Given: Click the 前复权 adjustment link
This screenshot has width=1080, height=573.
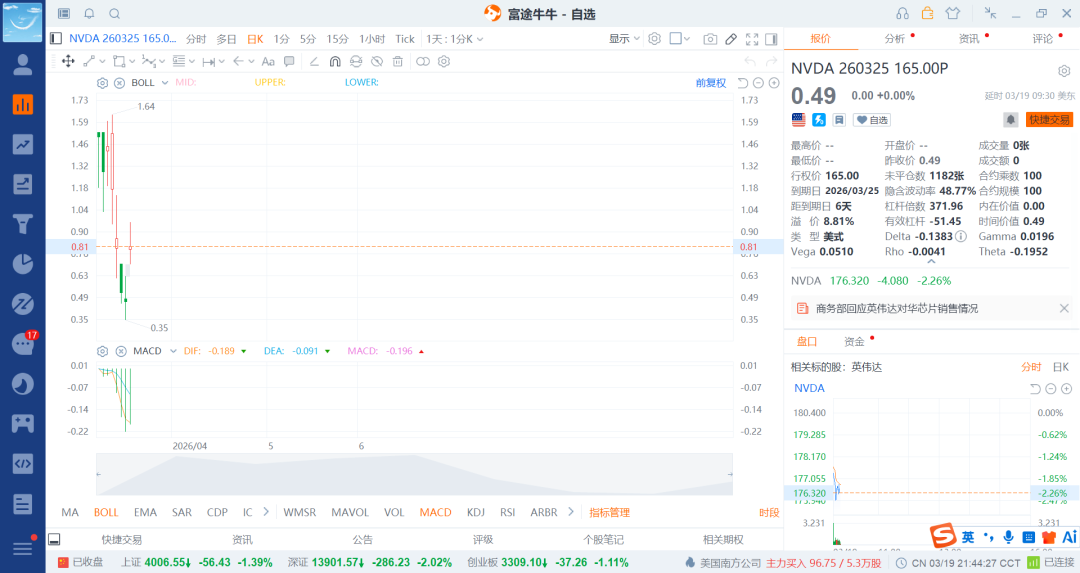Looking at the screenshot, I should pyautogui.click(x=711, y=83).
